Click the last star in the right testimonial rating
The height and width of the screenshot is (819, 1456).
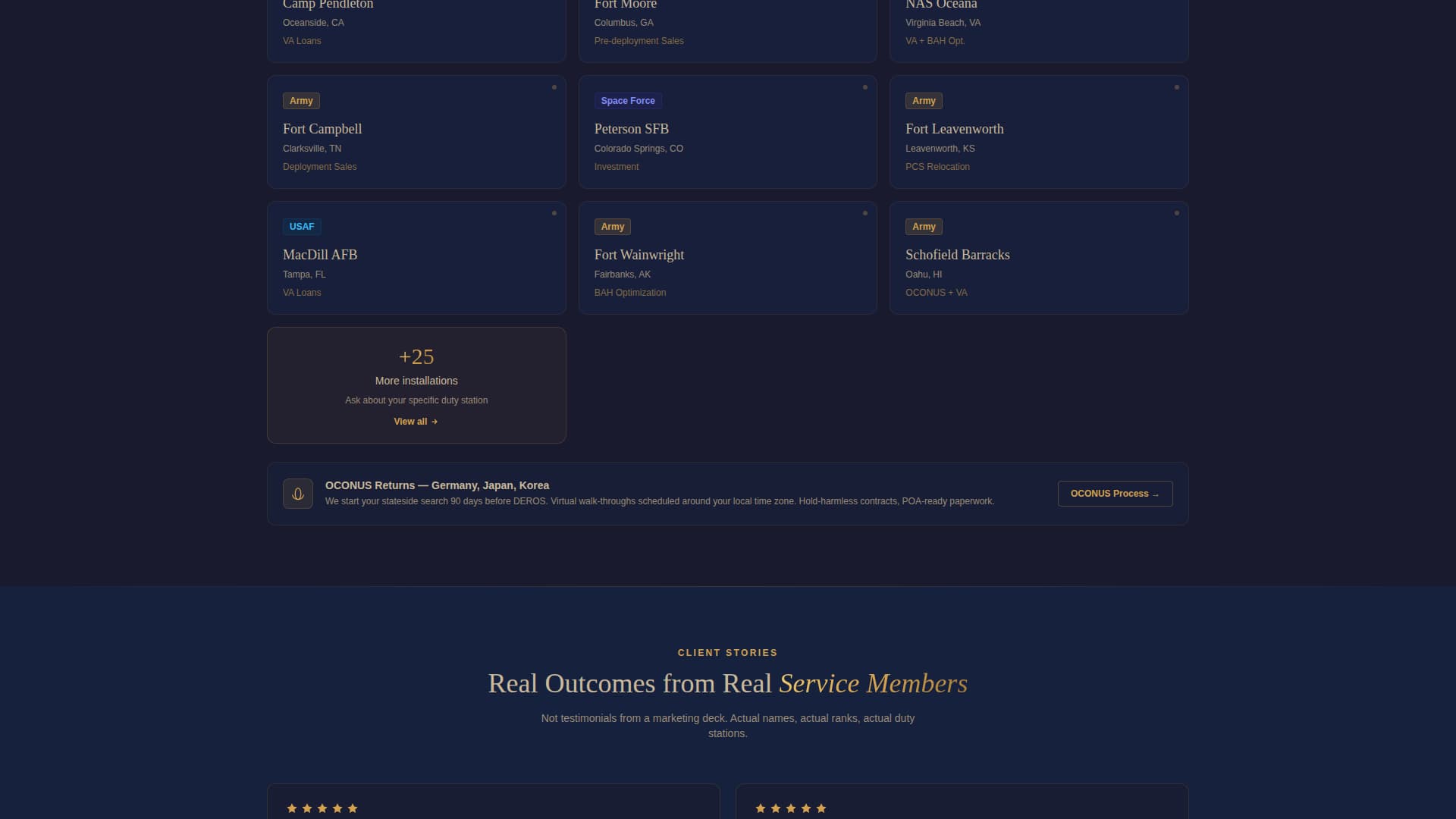(821, 808)
